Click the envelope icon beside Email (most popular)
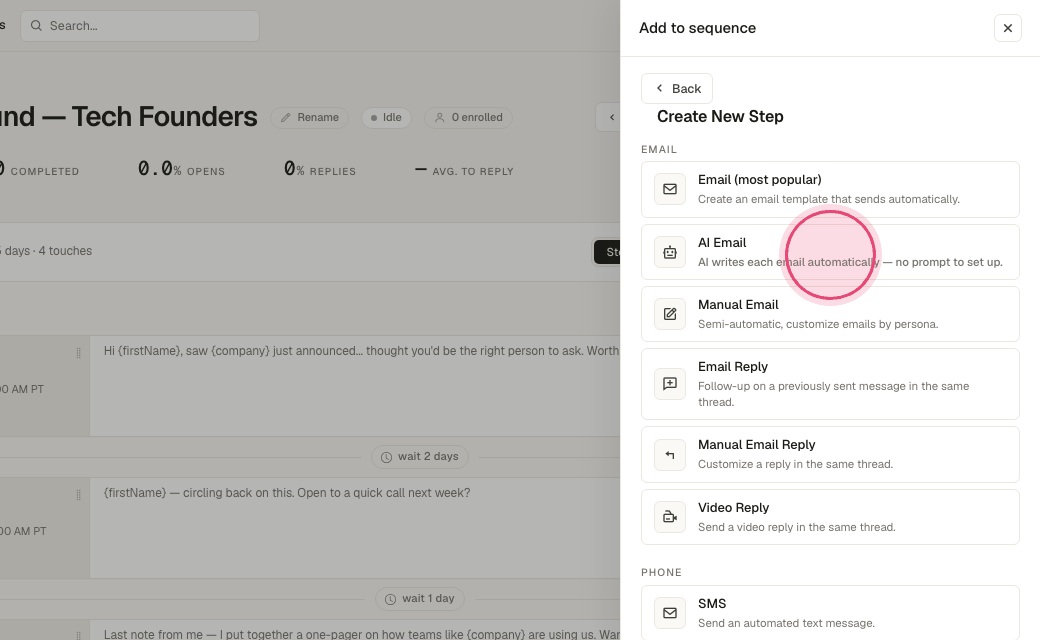This screenshot has width=1040, height=640. click(x=670, y=189)
